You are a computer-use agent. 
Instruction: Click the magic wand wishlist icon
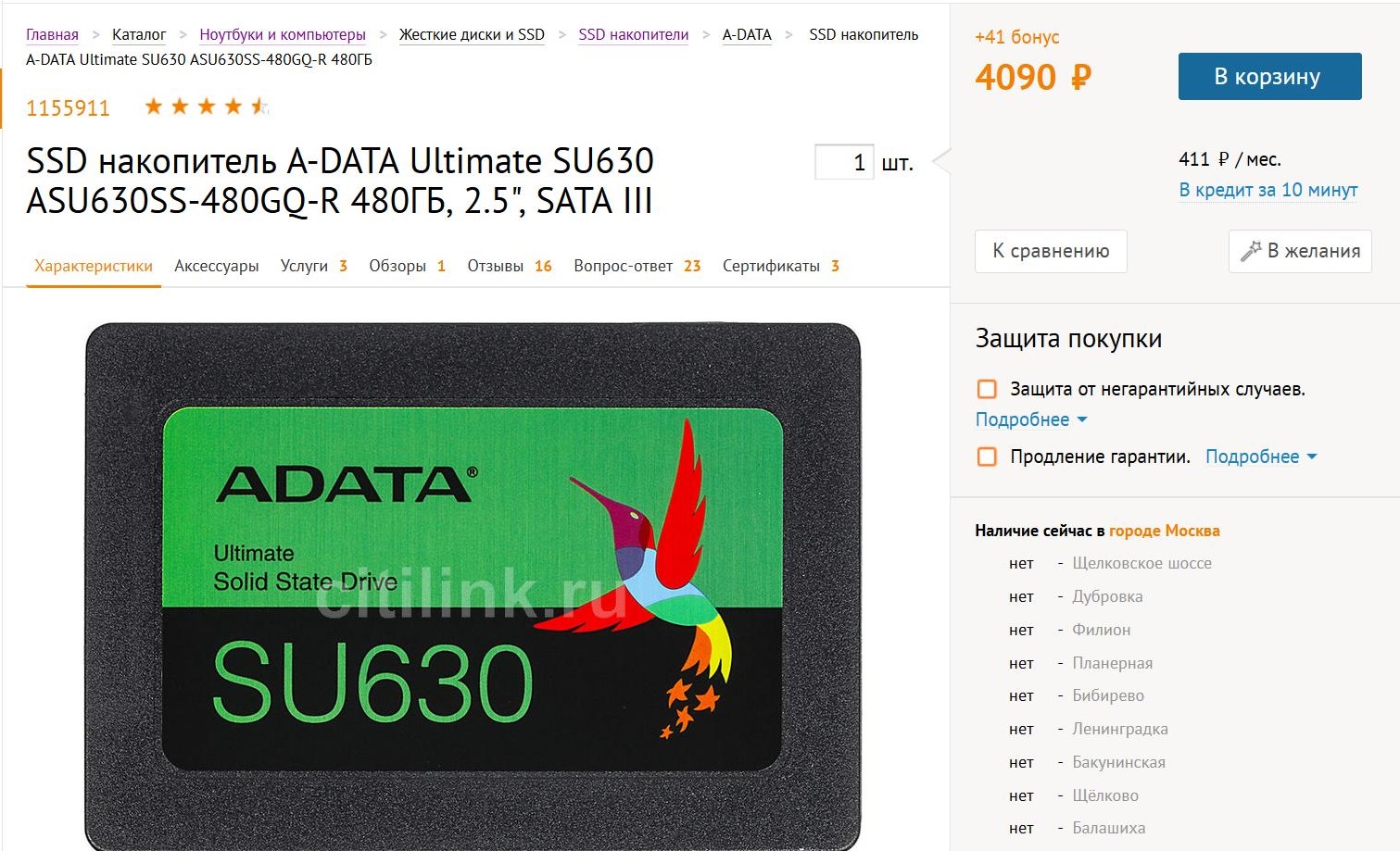tap(1251, 251)
